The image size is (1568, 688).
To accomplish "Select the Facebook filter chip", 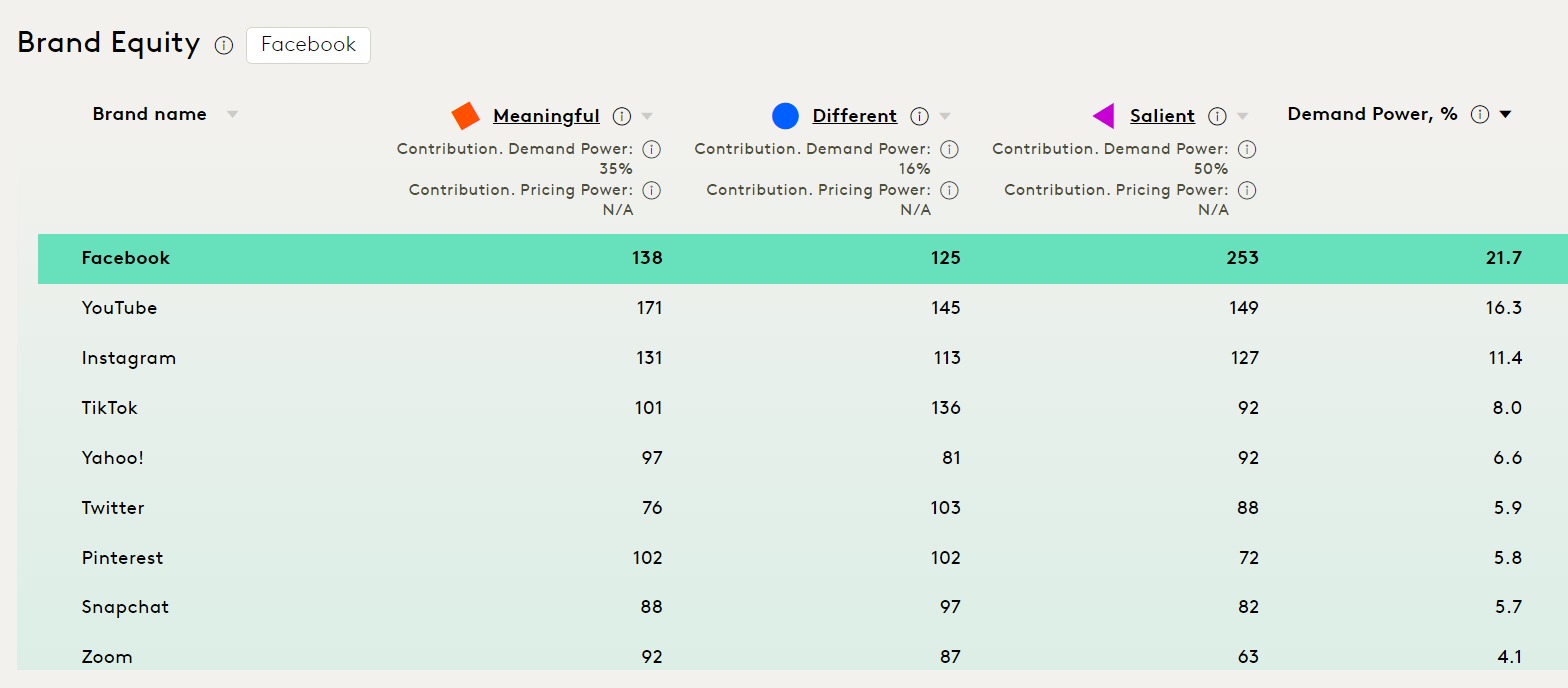I will (308, 45).
